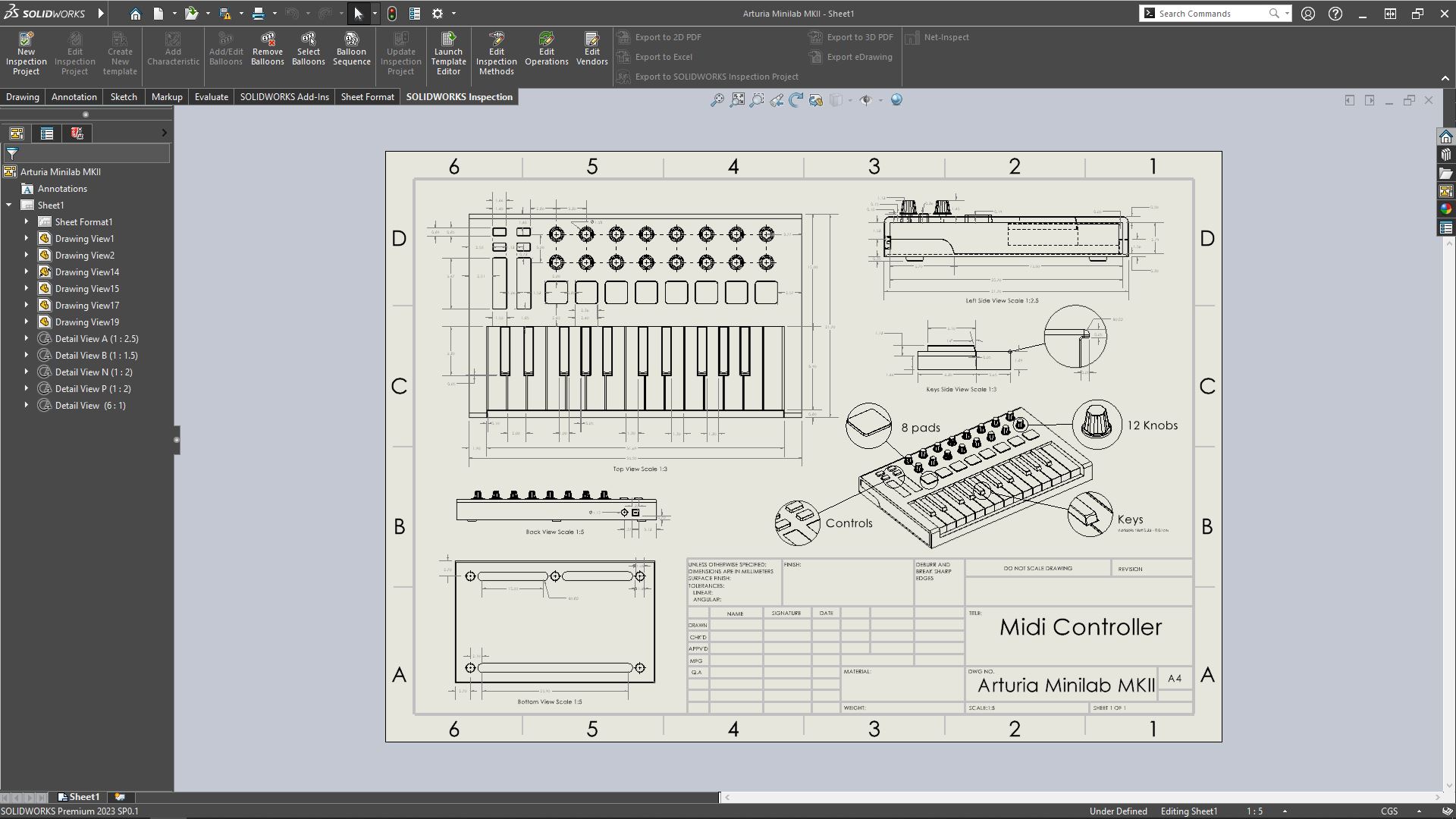This screenshot has width=1456, height=819.
Task: Click the Remove Balloons tool
Action: (268, 50)
